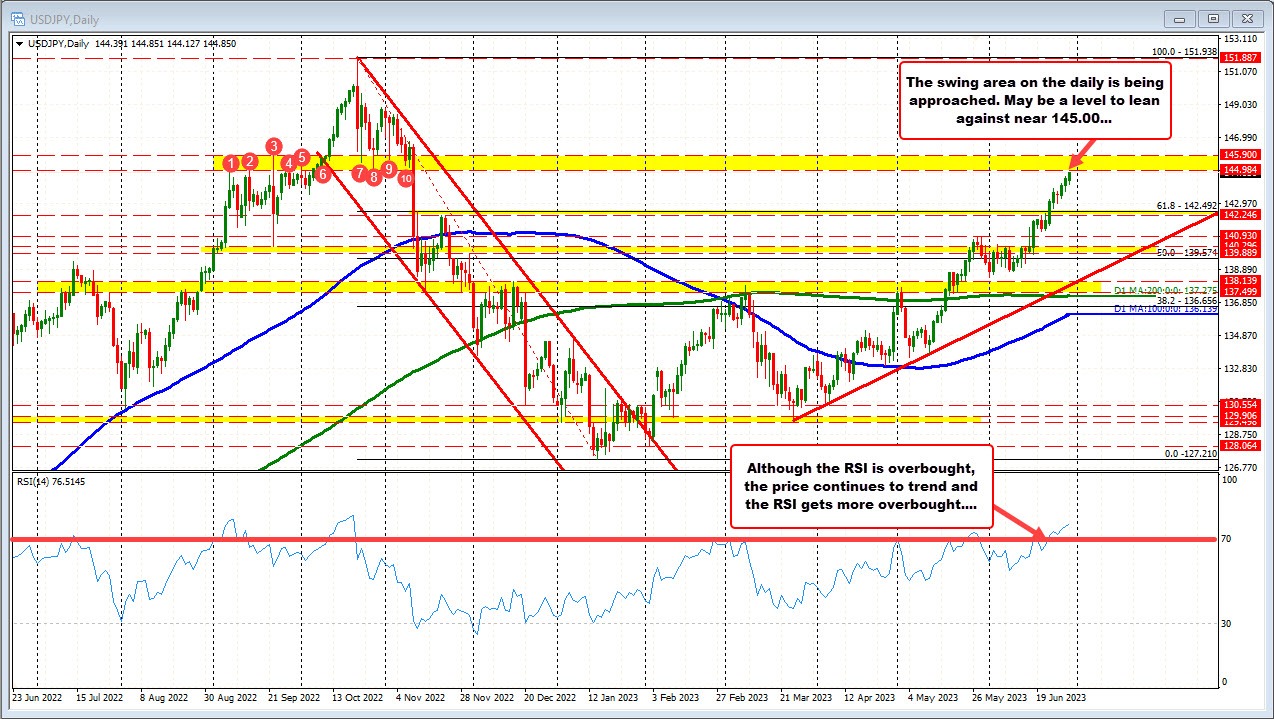The width and height of the screenshot is (1274, 719).
Task: Click the RSI overbought annotation callout
Action: 861,489
